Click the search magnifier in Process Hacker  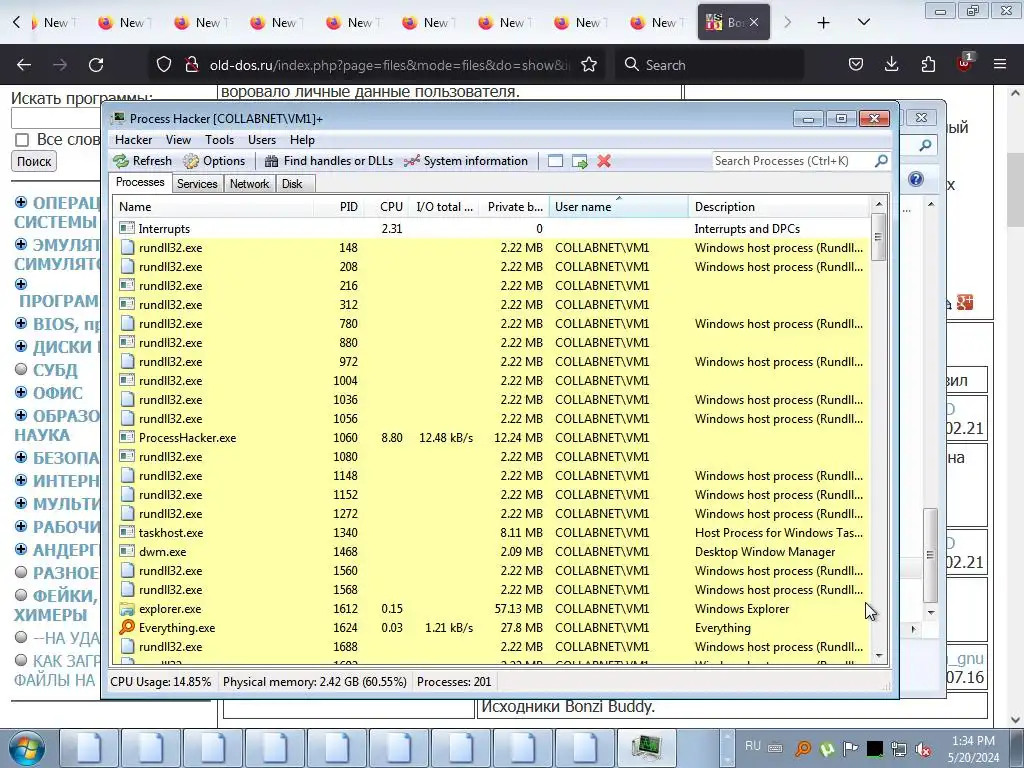point(881,161)
